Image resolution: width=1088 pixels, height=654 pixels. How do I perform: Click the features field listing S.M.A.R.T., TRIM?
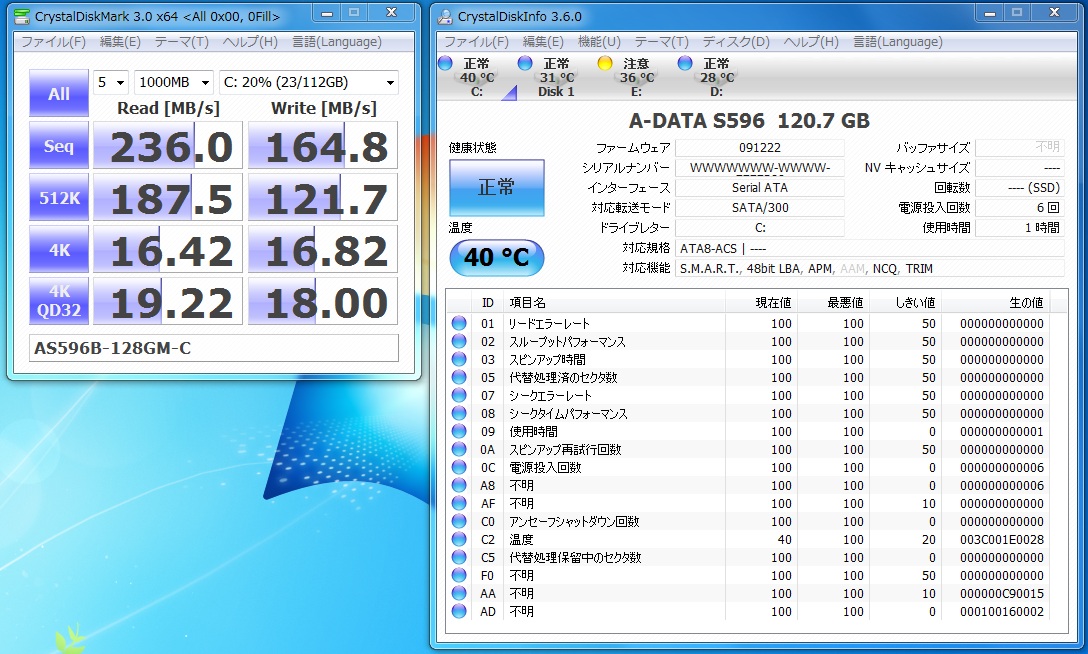point(870,268)
